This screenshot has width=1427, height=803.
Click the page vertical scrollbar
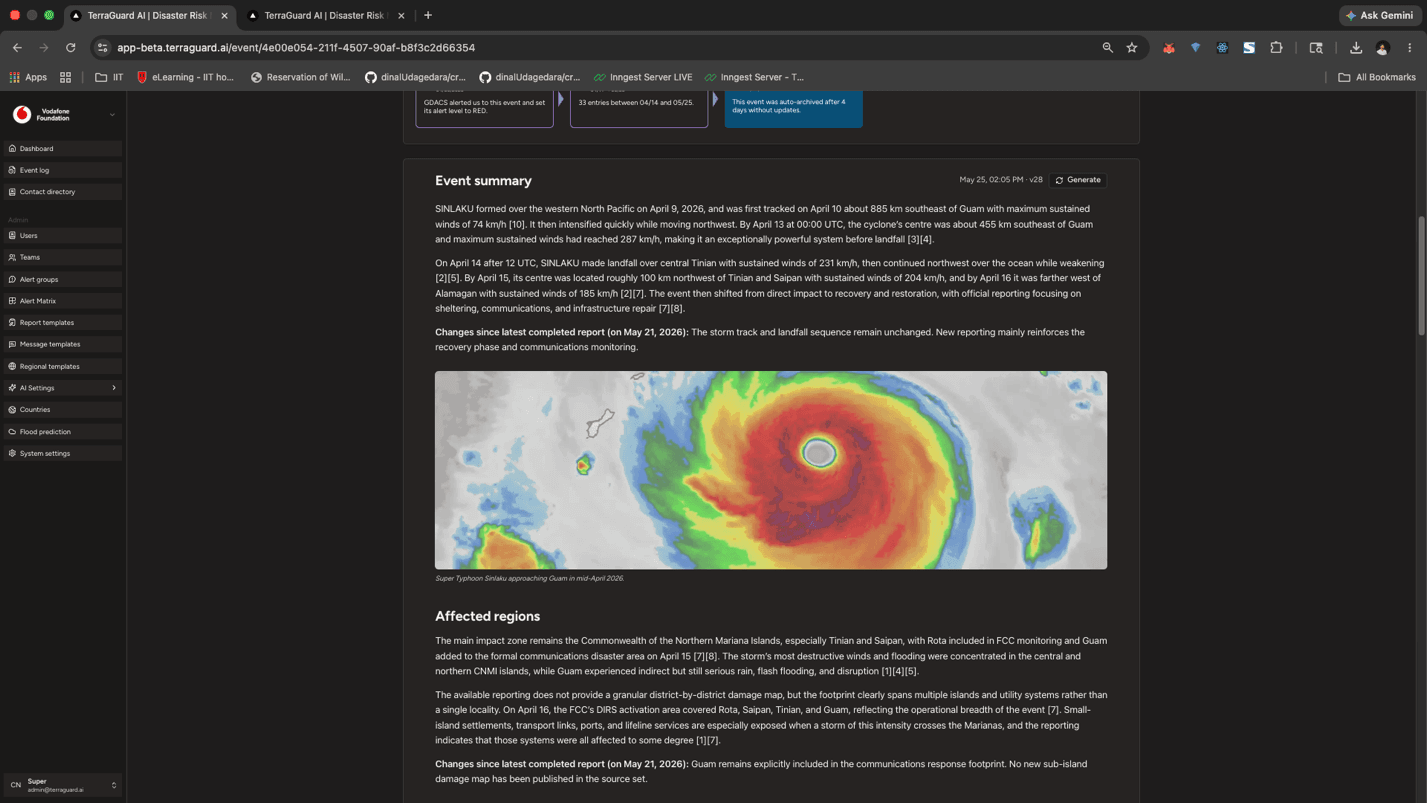[1421, 275]
